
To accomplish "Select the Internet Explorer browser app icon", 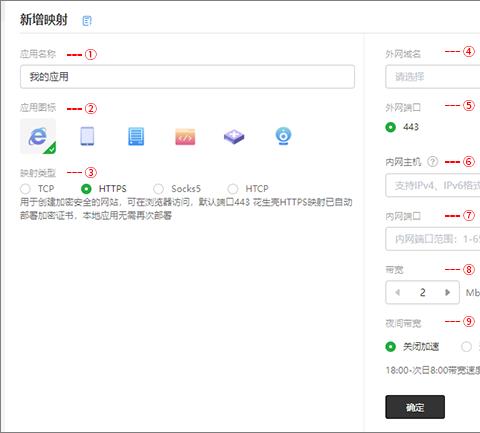I will [38, 136].
